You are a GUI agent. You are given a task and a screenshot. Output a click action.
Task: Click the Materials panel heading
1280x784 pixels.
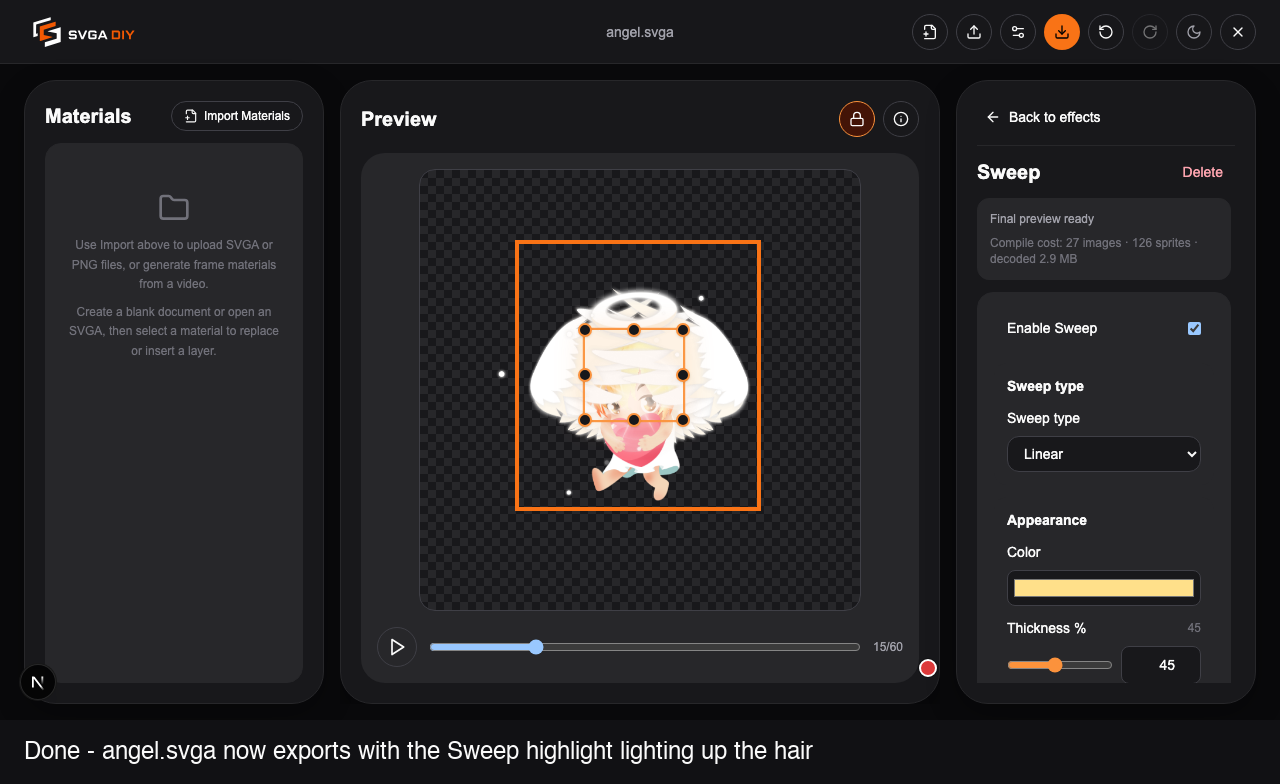tap(88, 116)
